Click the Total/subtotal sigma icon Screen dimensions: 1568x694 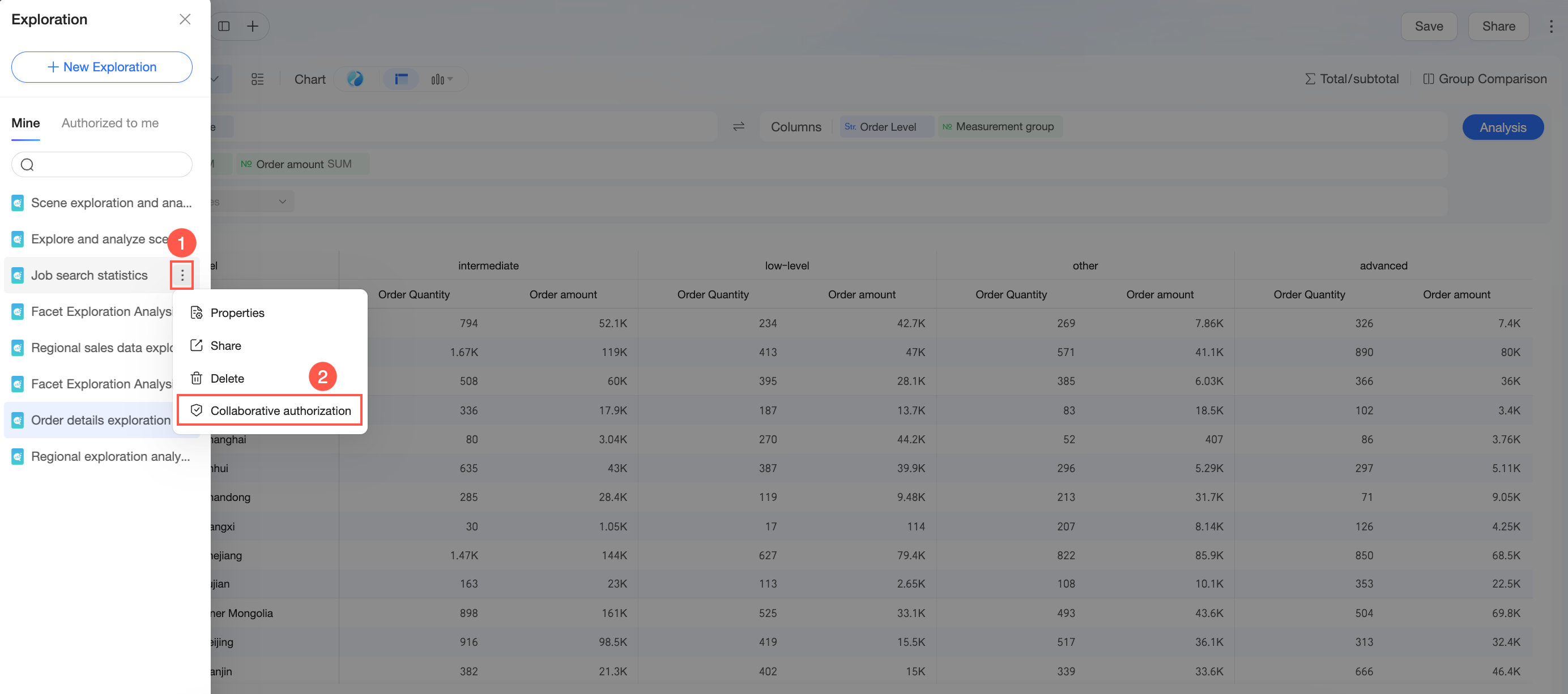(x=1310, y=79)
